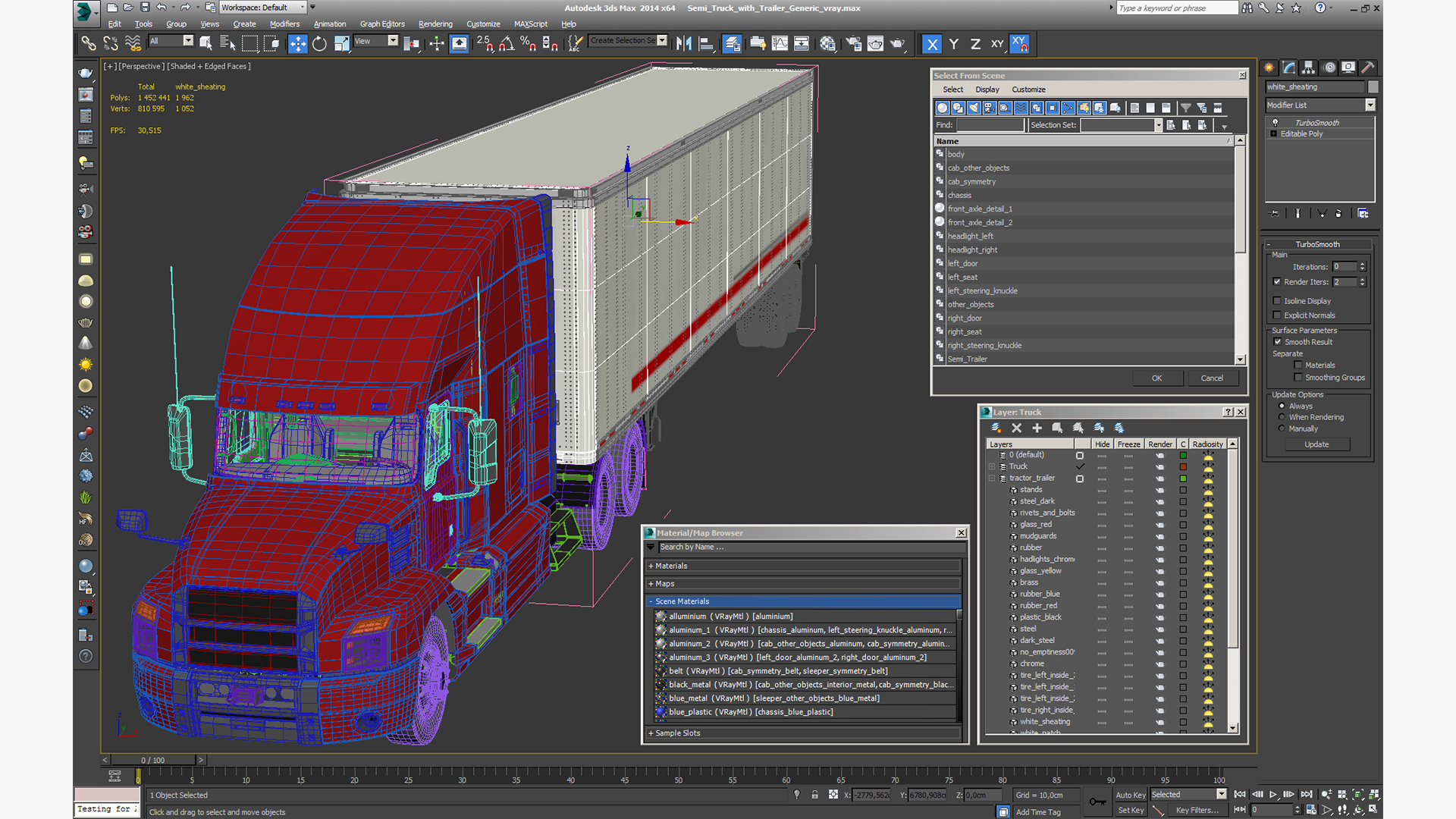Activate the Select and Rotate tool
The height and width of the screenshot is (819, 1456).
pyautogui.click(x=320, y=44)
